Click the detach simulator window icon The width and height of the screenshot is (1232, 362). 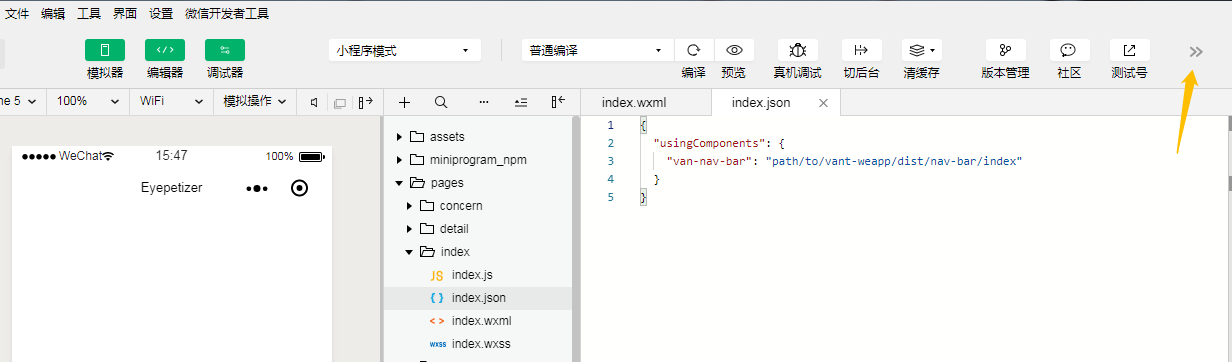pyautogui.click(x=340, y=102)
